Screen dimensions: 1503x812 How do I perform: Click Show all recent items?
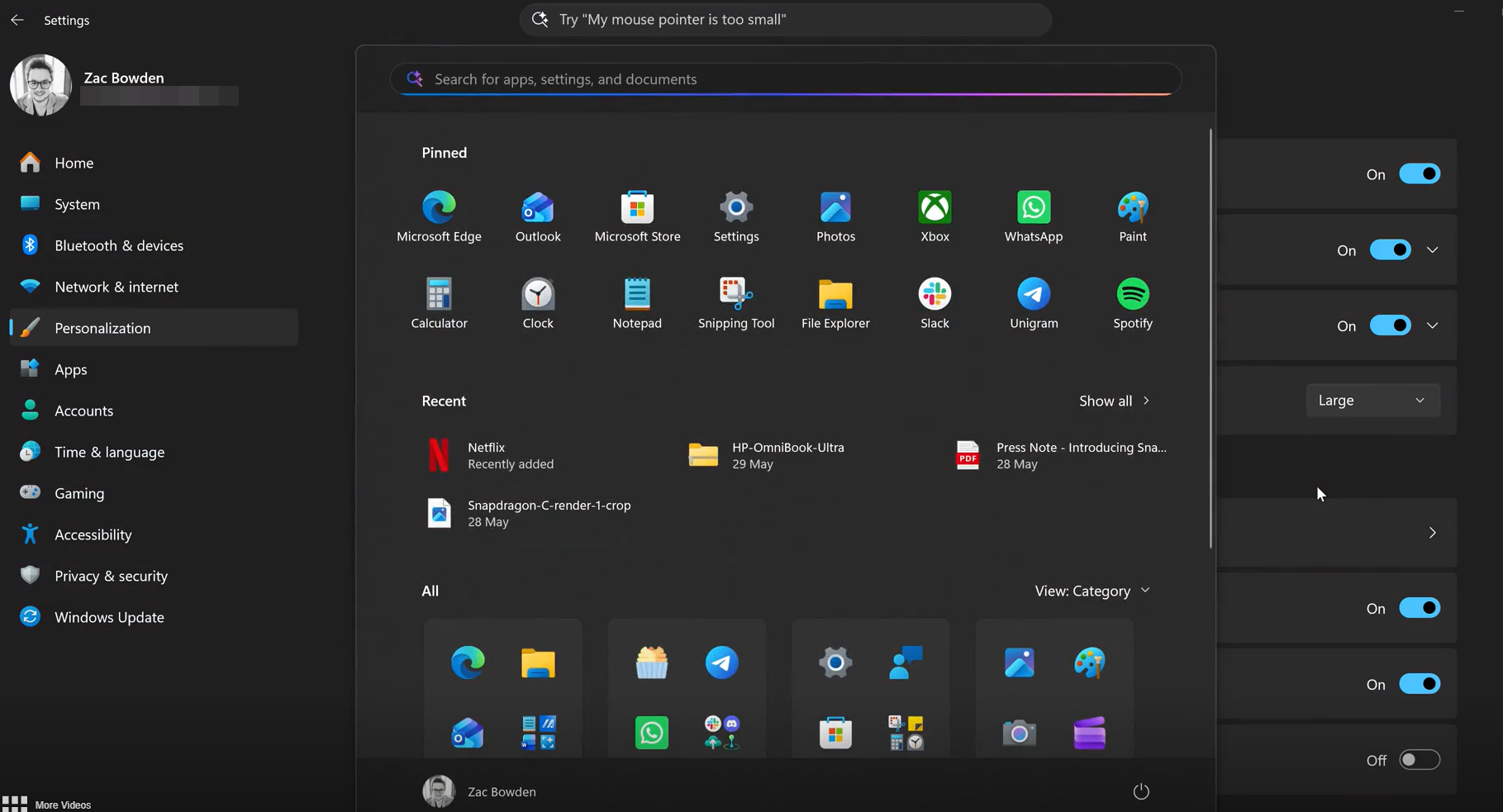1114,401
